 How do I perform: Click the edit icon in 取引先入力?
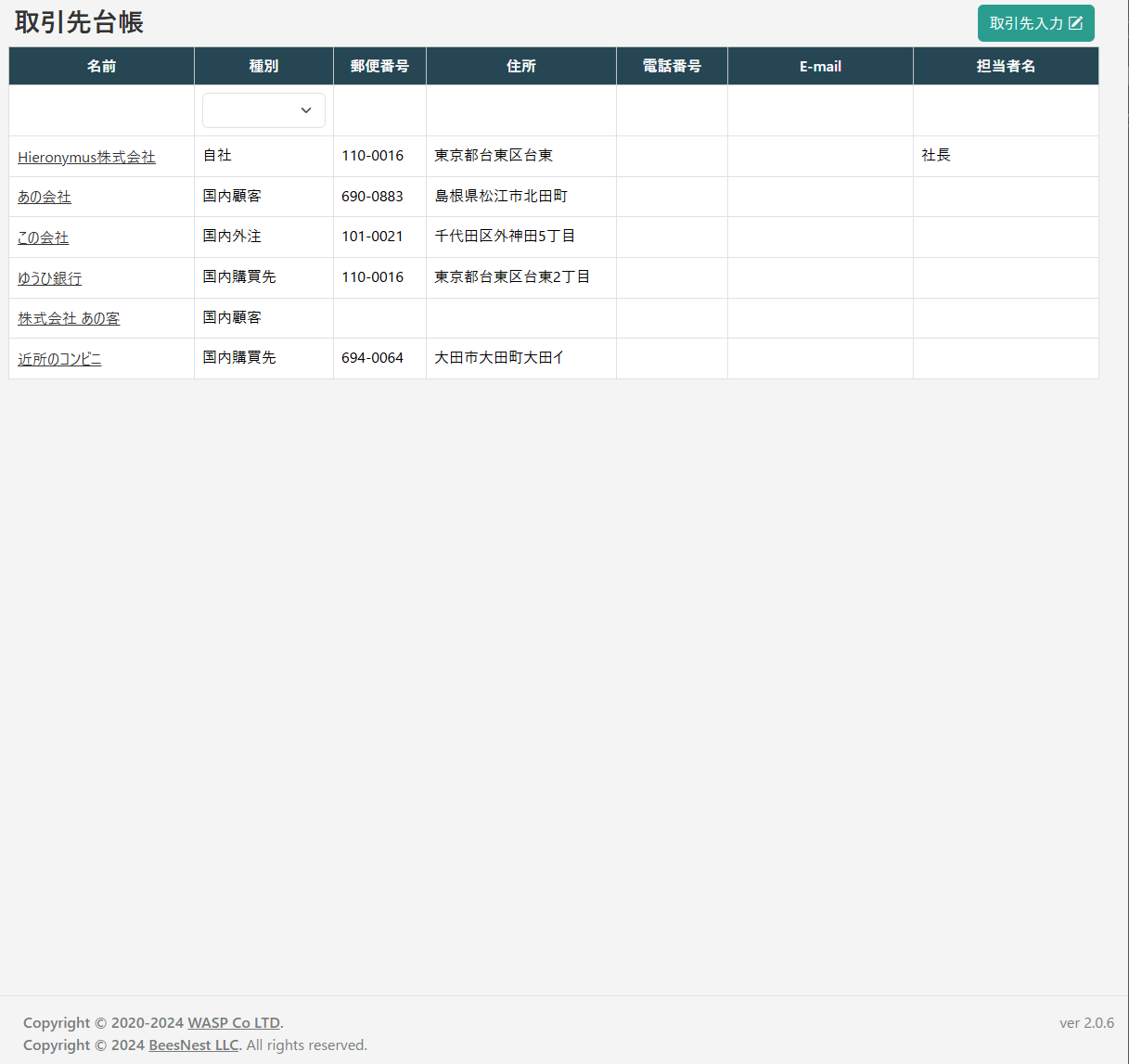coord(1075,23)
